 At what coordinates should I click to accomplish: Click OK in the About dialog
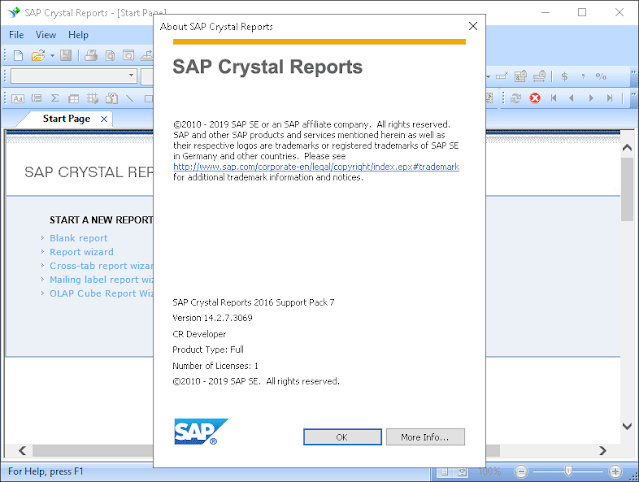coord(342,437)
